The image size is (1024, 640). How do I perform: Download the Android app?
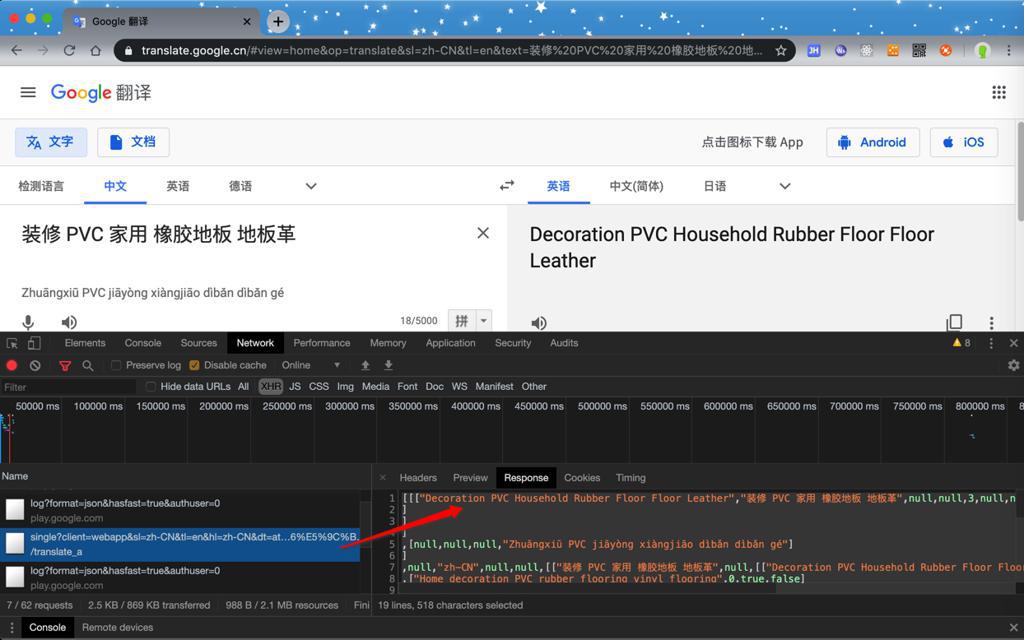coord(872,142)
